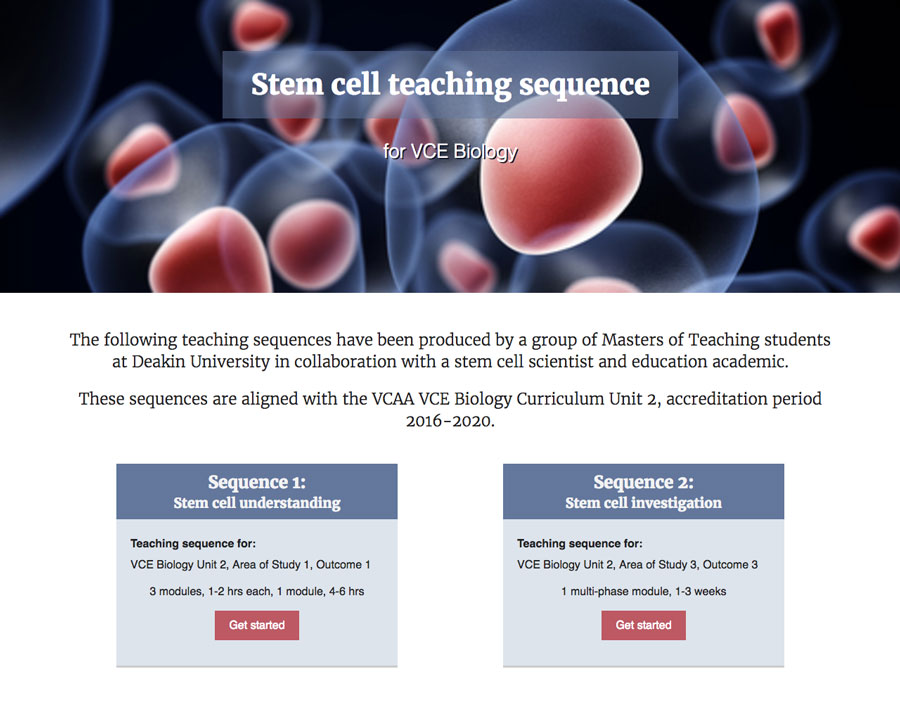The width and height of the screenshot is (900, 720).
Task: Click the VCAA accreditation period paragraph
Action: [450, 409]
